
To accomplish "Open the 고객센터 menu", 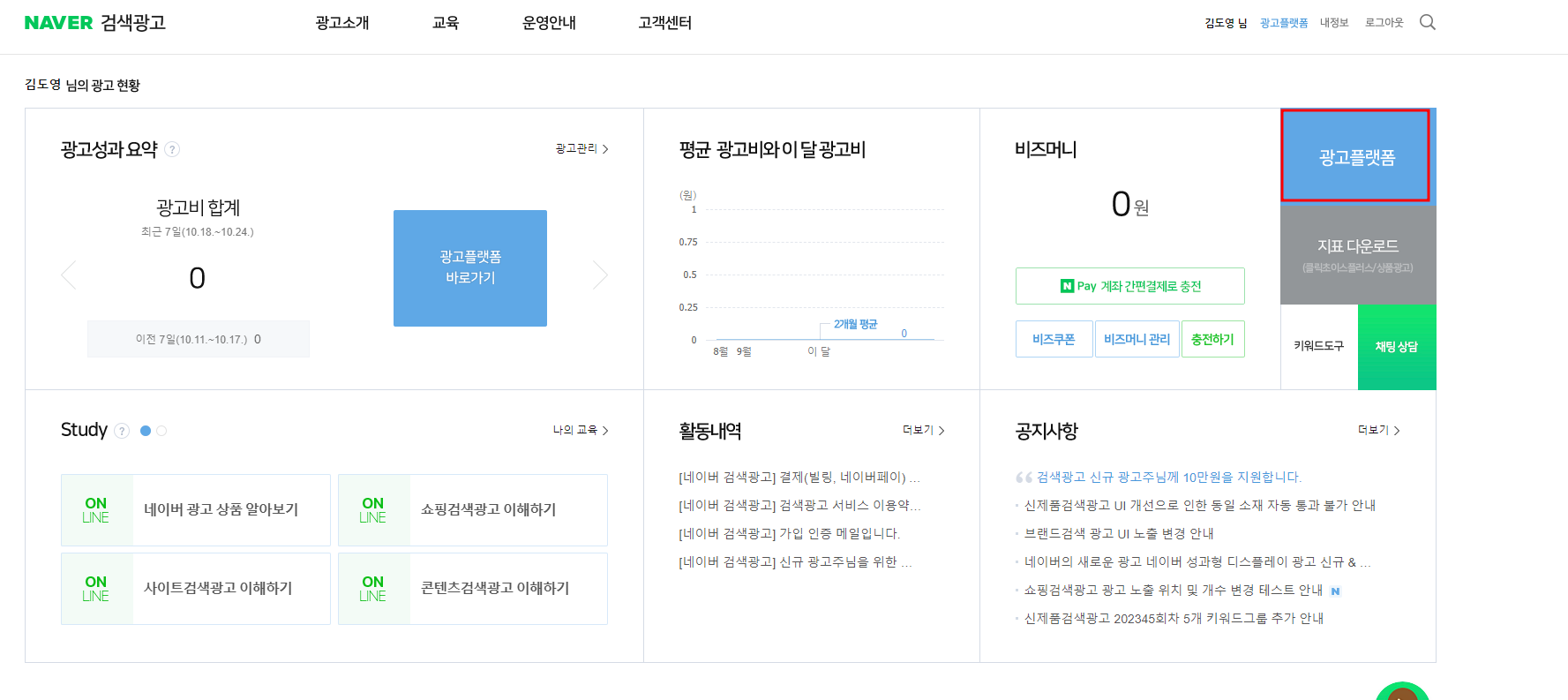I will pyautogui.click(x=665, y=23).
